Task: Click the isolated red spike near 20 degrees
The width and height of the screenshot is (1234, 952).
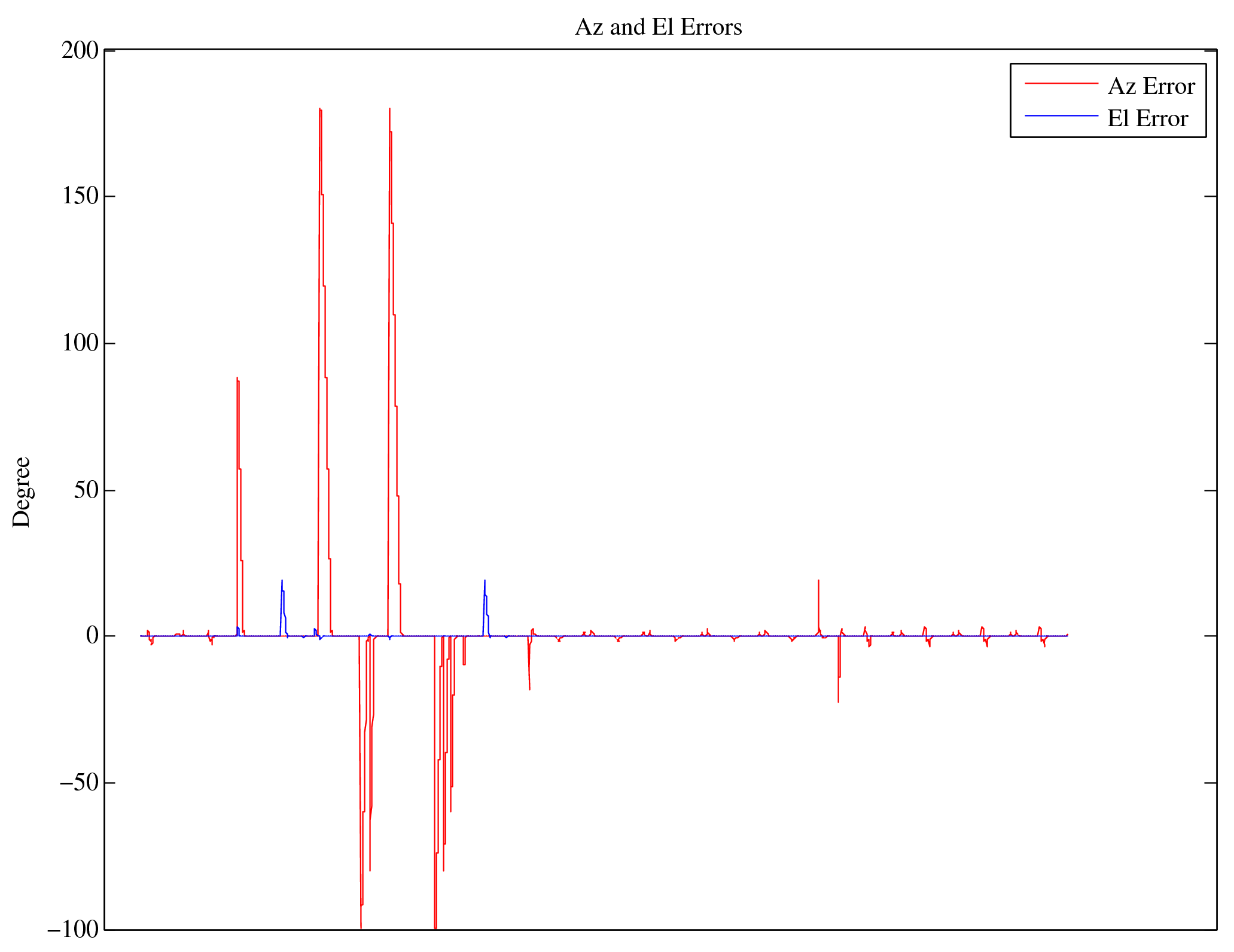Action: pos(818,582)
